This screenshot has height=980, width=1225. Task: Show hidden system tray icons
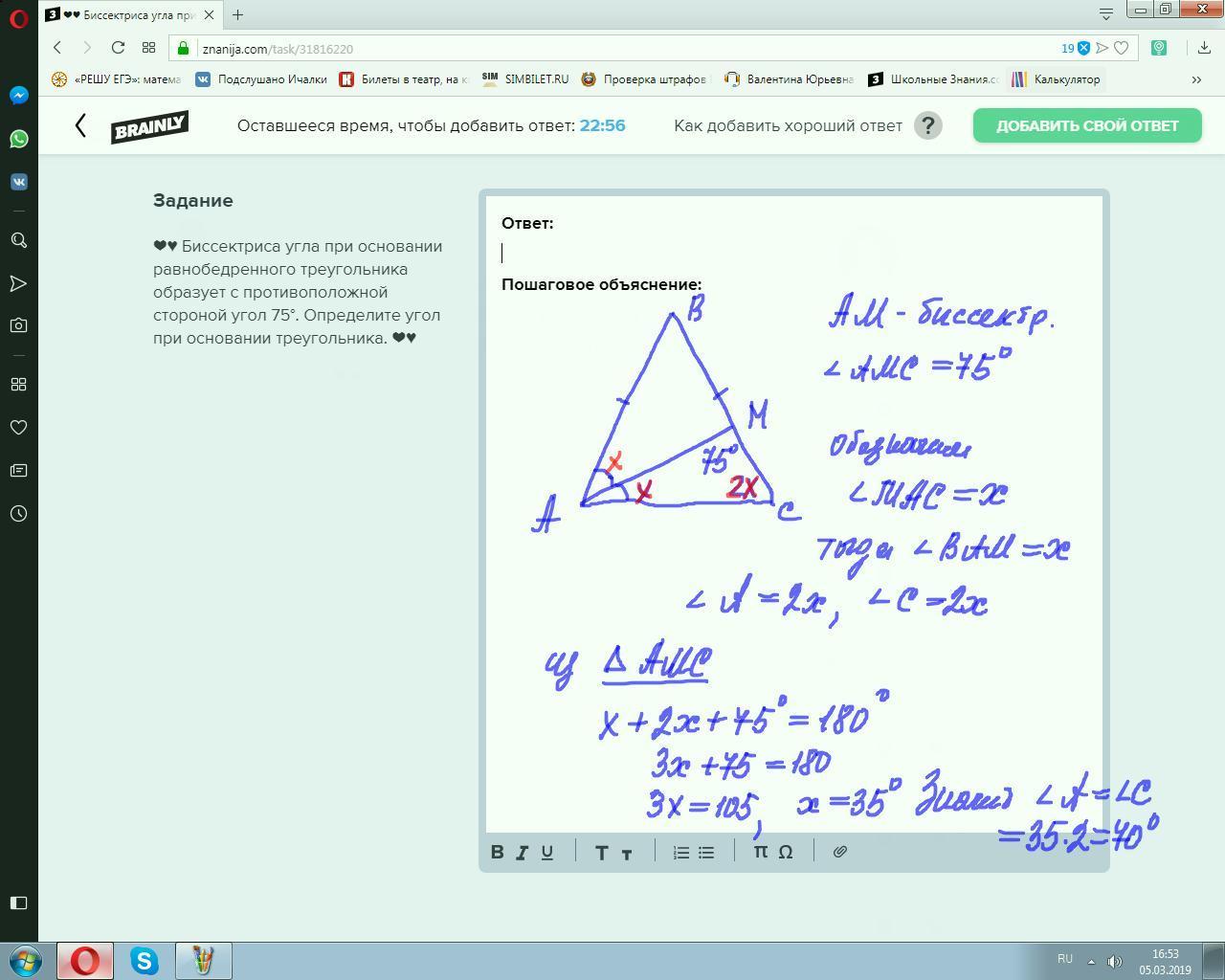(x=1091, y=961)
